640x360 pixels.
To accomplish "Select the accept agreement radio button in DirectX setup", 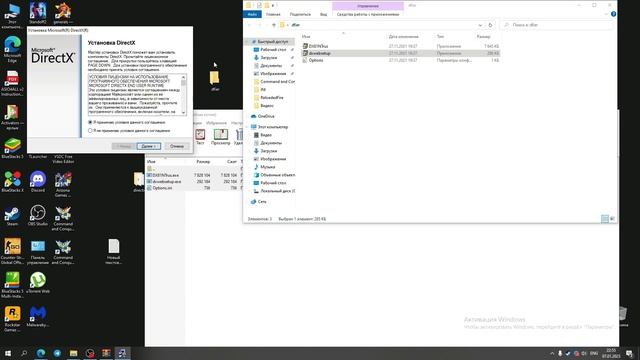I will (90, 122).
